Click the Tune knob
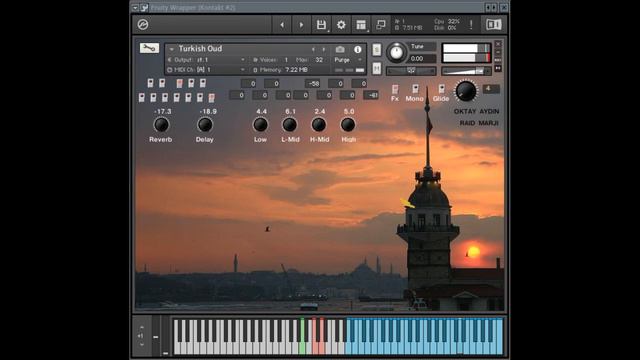 pos(396,52)
